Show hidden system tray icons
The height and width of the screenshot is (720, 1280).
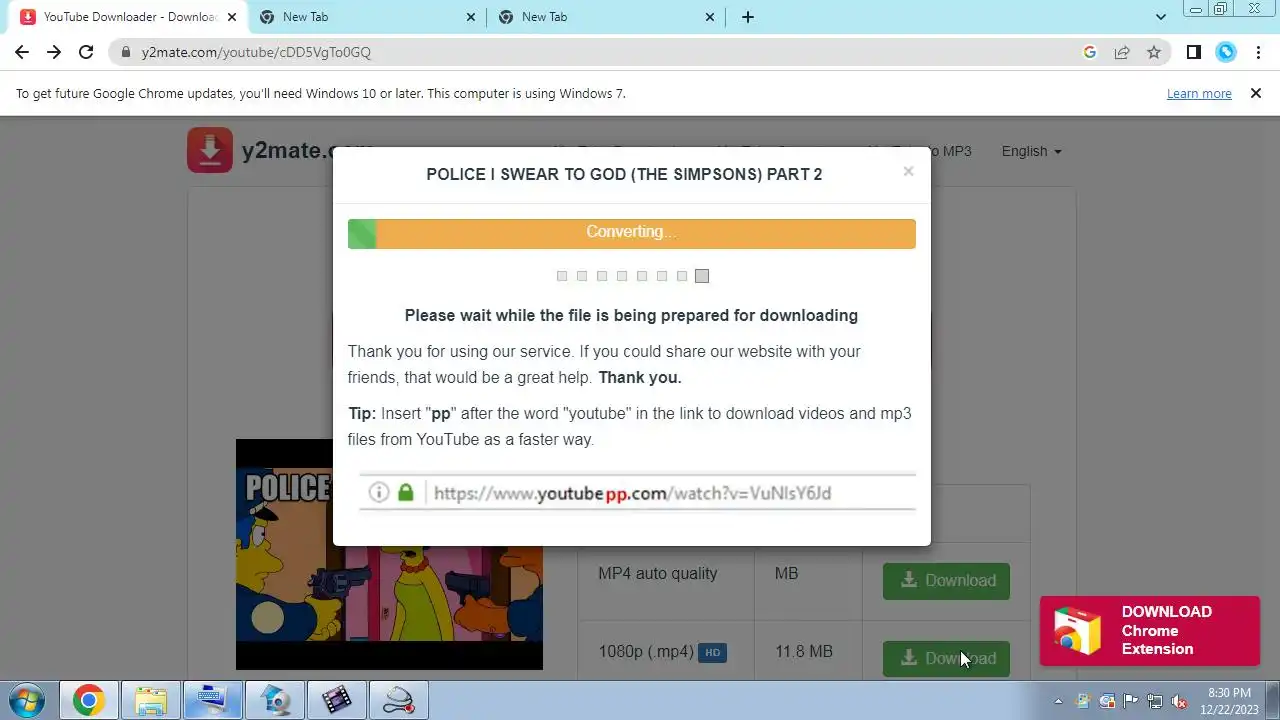coord(1058,701)
